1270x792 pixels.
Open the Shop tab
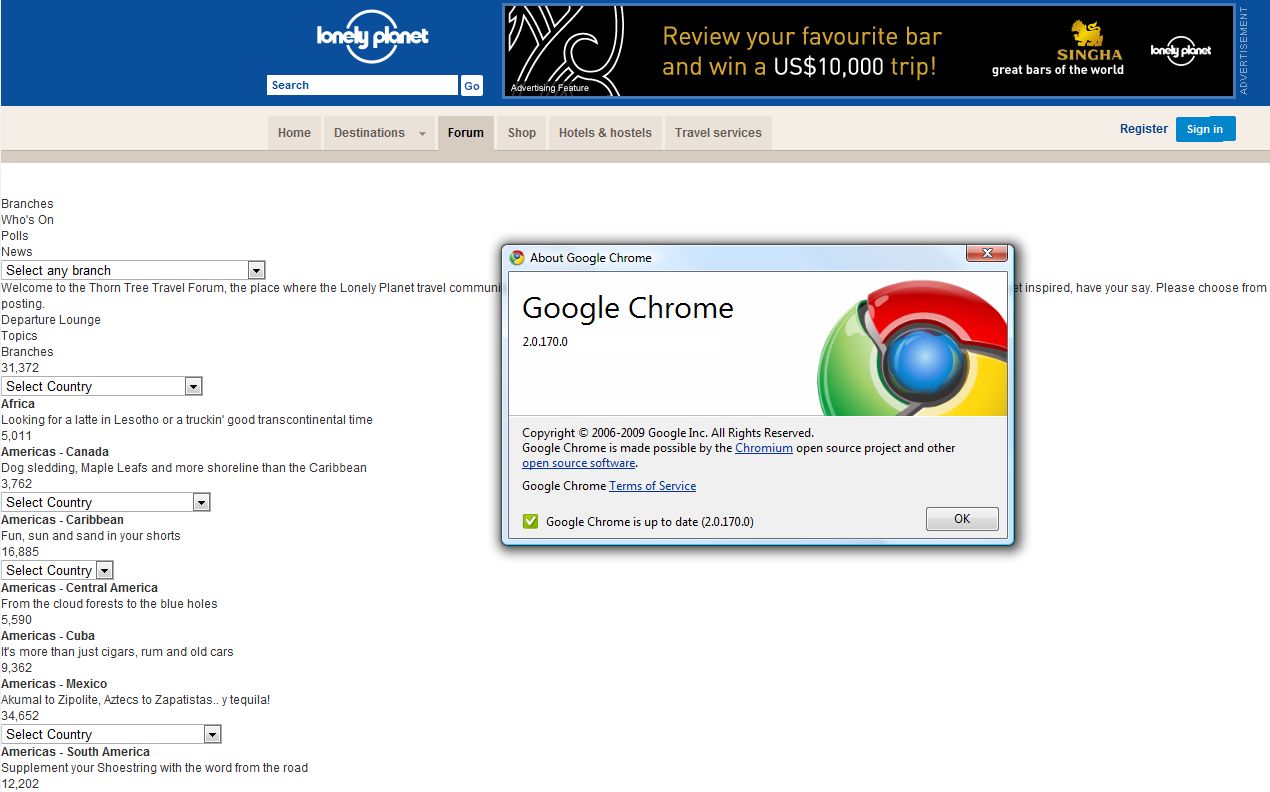pos(522,133)
